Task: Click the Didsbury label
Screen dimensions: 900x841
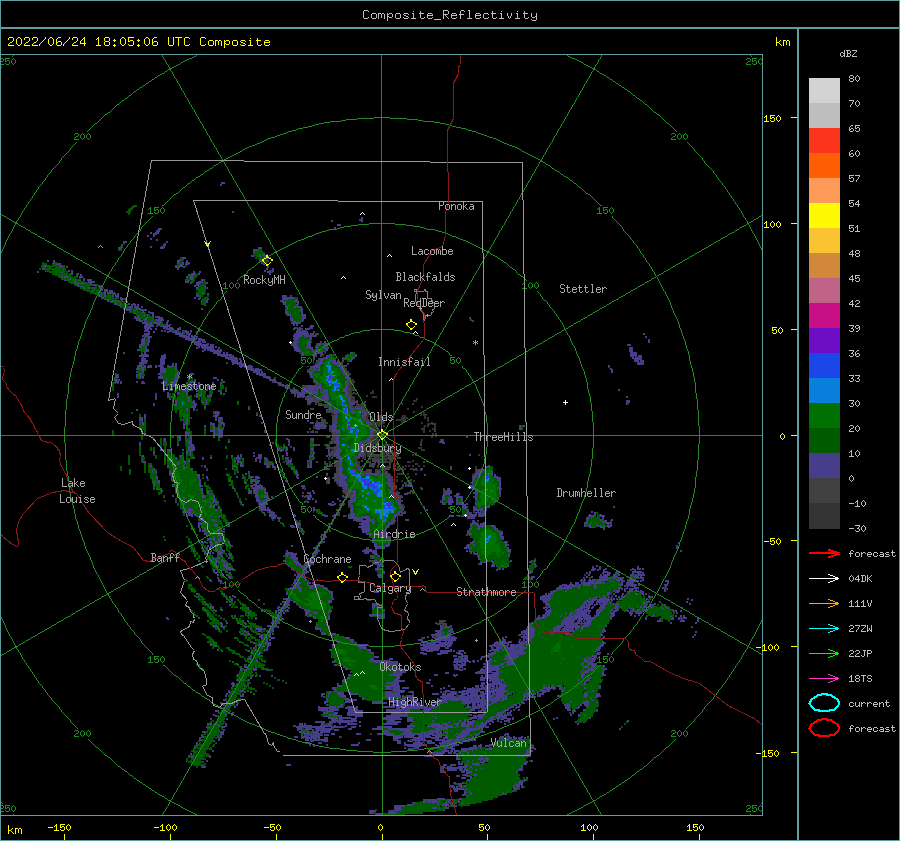Action: click(377, 448)
